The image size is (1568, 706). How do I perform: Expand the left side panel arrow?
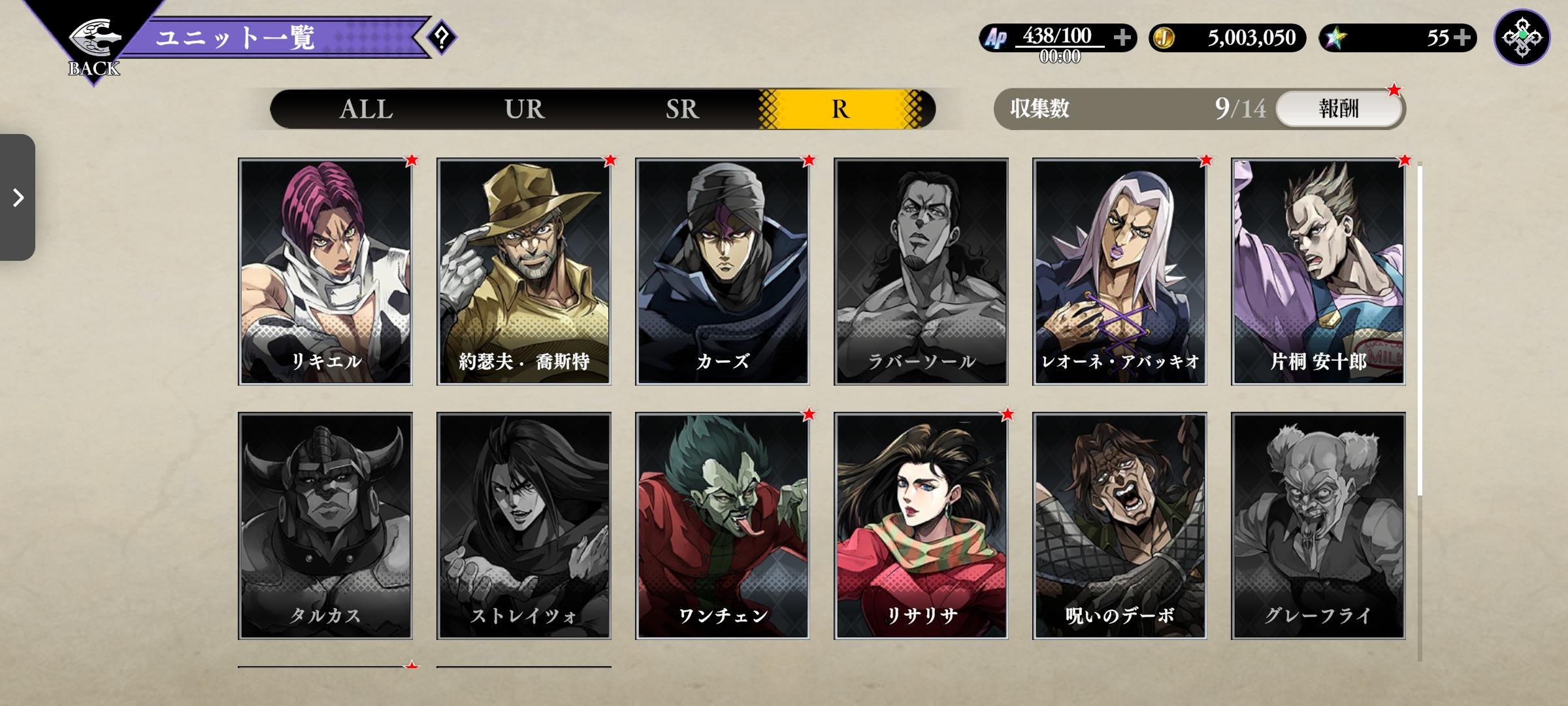pyautogui.click(x=18, y=197)
